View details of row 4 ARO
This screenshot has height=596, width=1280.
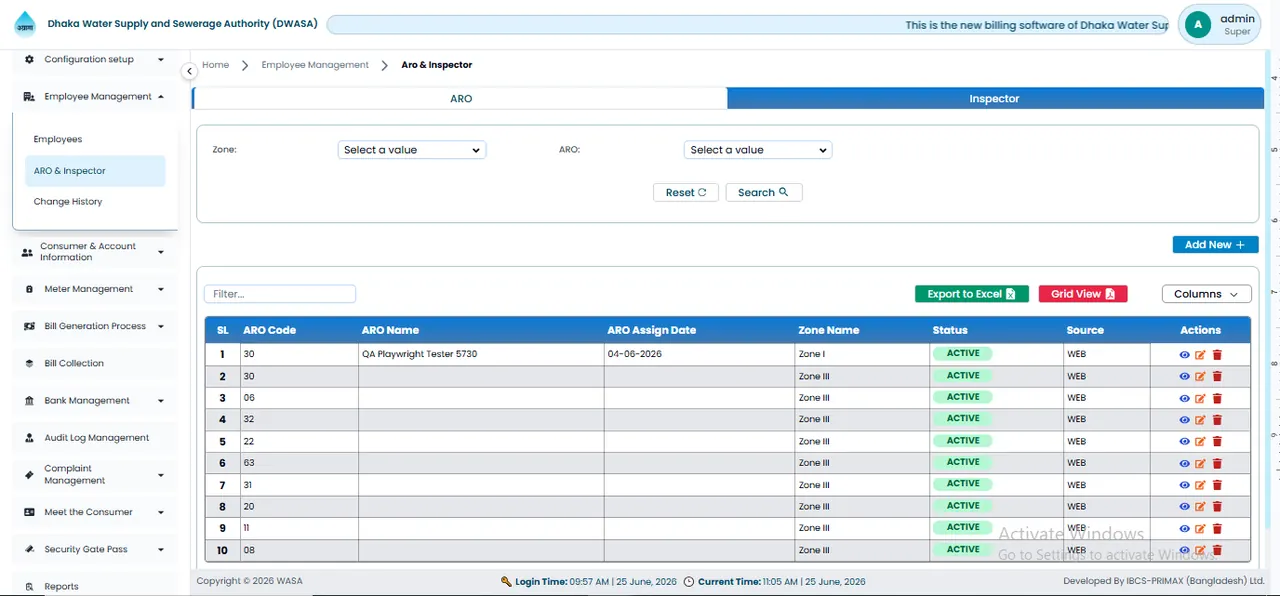tap(1184, 420)
